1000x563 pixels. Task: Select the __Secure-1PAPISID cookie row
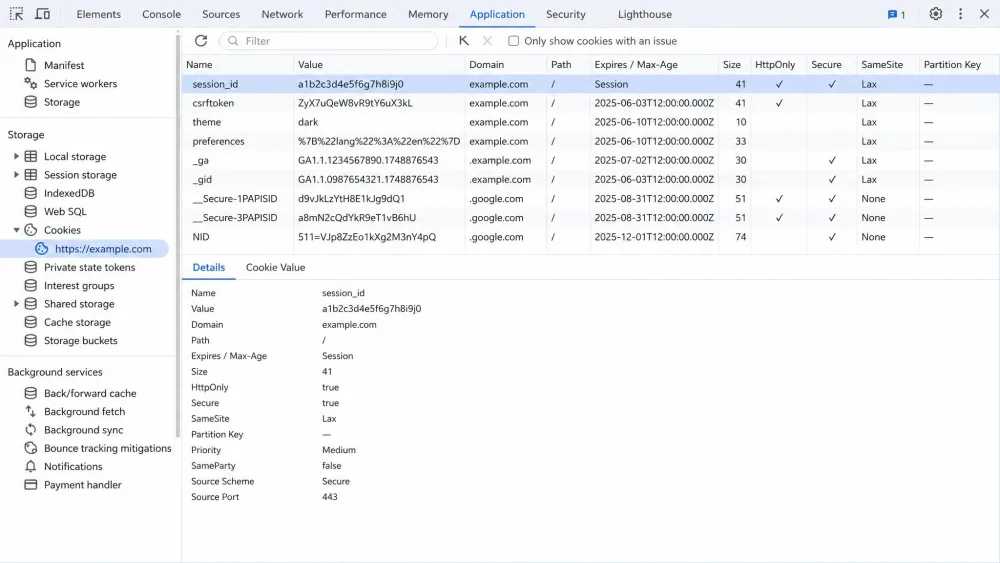pos(591,199)
